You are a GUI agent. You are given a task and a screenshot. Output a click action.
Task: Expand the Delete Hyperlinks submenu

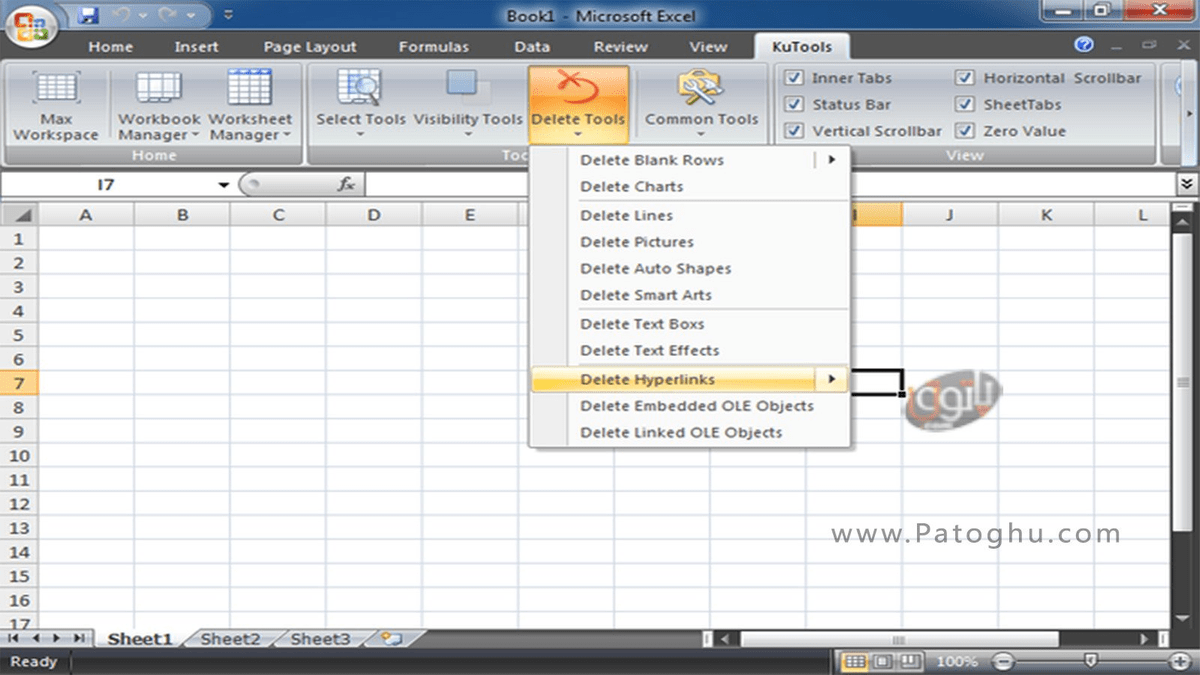pos(833,379)
